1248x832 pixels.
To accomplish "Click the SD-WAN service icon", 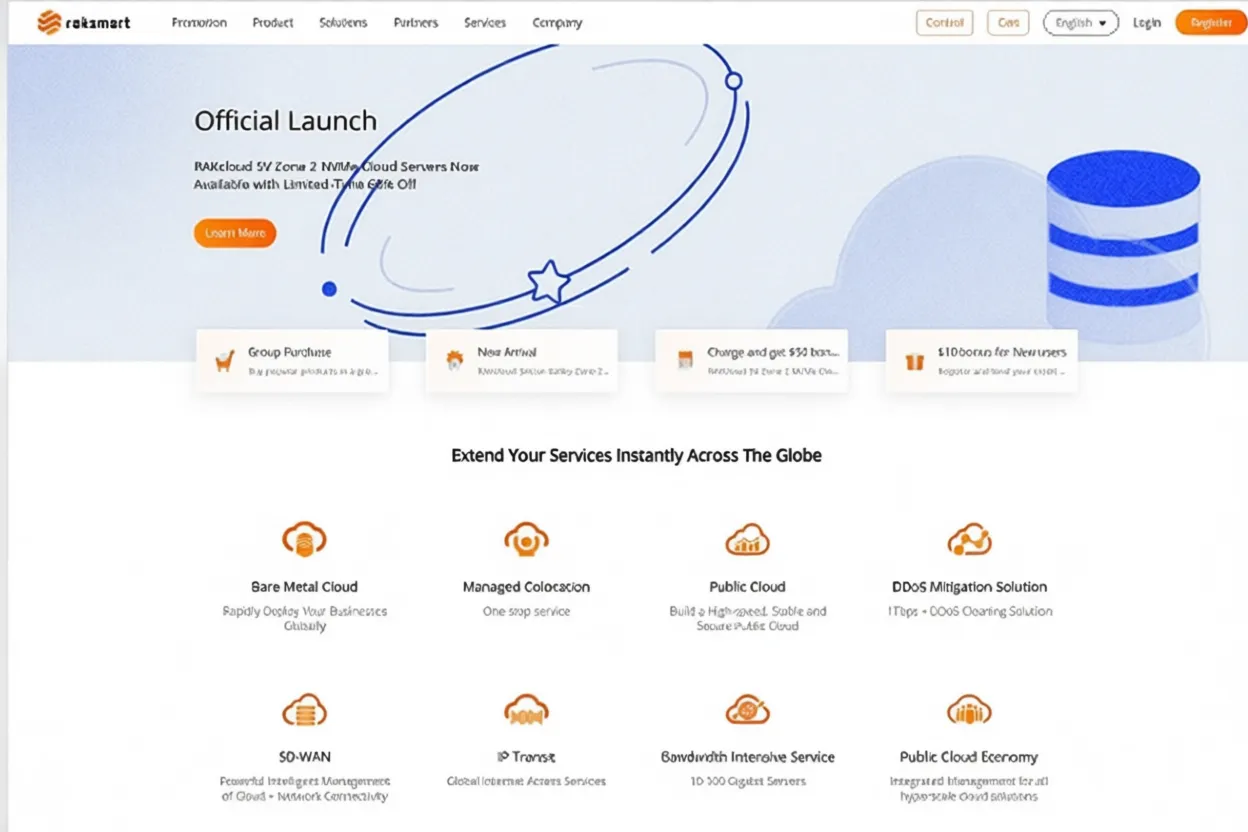I will [x=305, y=709].
